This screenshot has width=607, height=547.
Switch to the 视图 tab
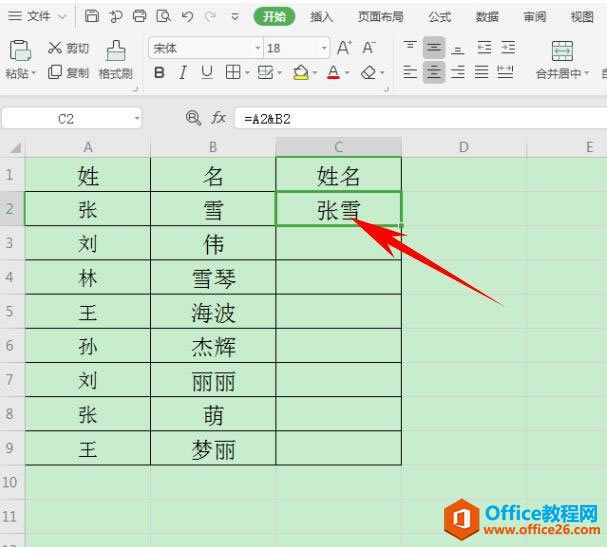point(582,17)
